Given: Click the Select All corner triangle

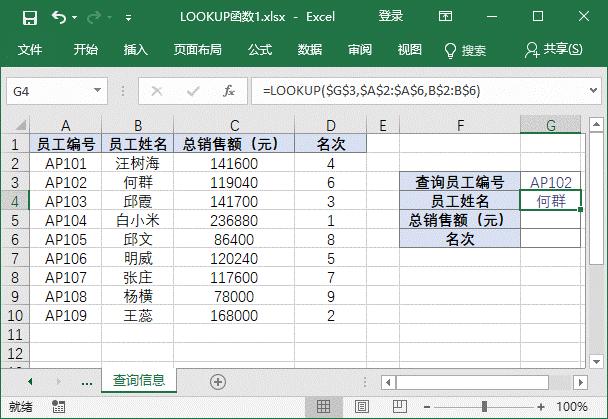Looking at the screenshot, I should (x=20, y=125).
